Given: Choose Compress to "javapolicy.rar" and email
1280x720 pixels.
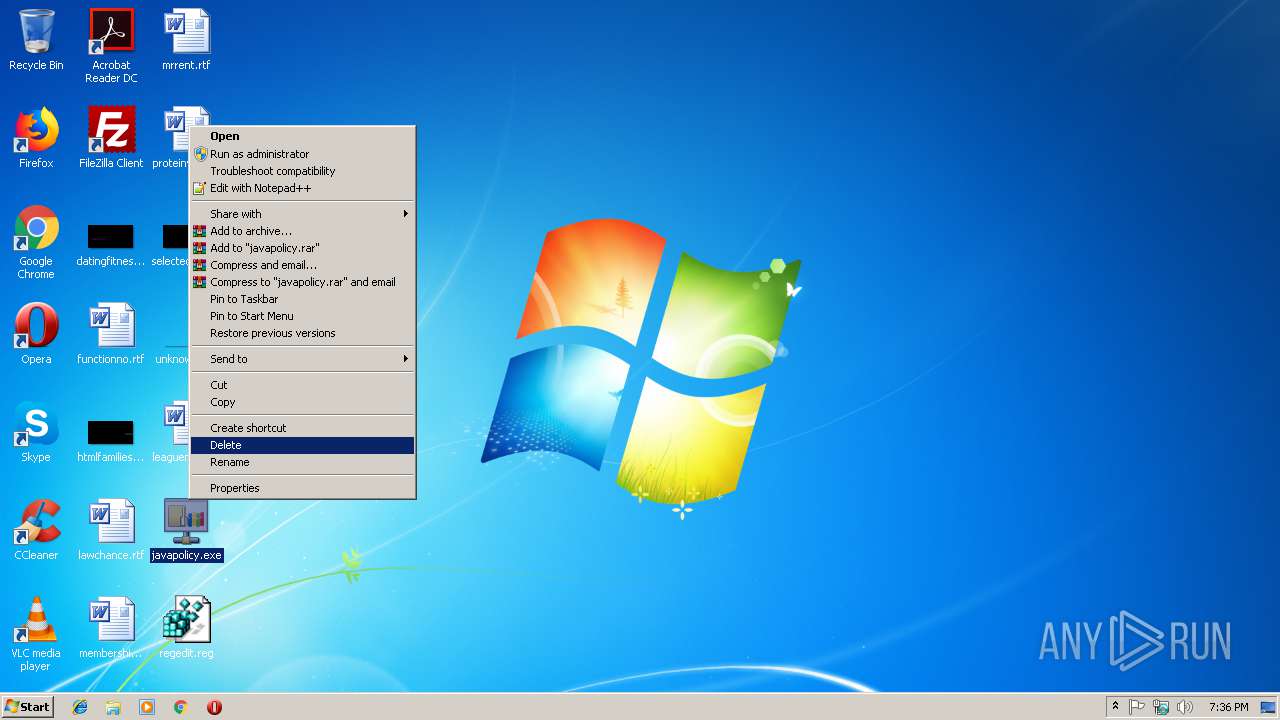Looking at the screenshot, I should [x=302, y=282].
